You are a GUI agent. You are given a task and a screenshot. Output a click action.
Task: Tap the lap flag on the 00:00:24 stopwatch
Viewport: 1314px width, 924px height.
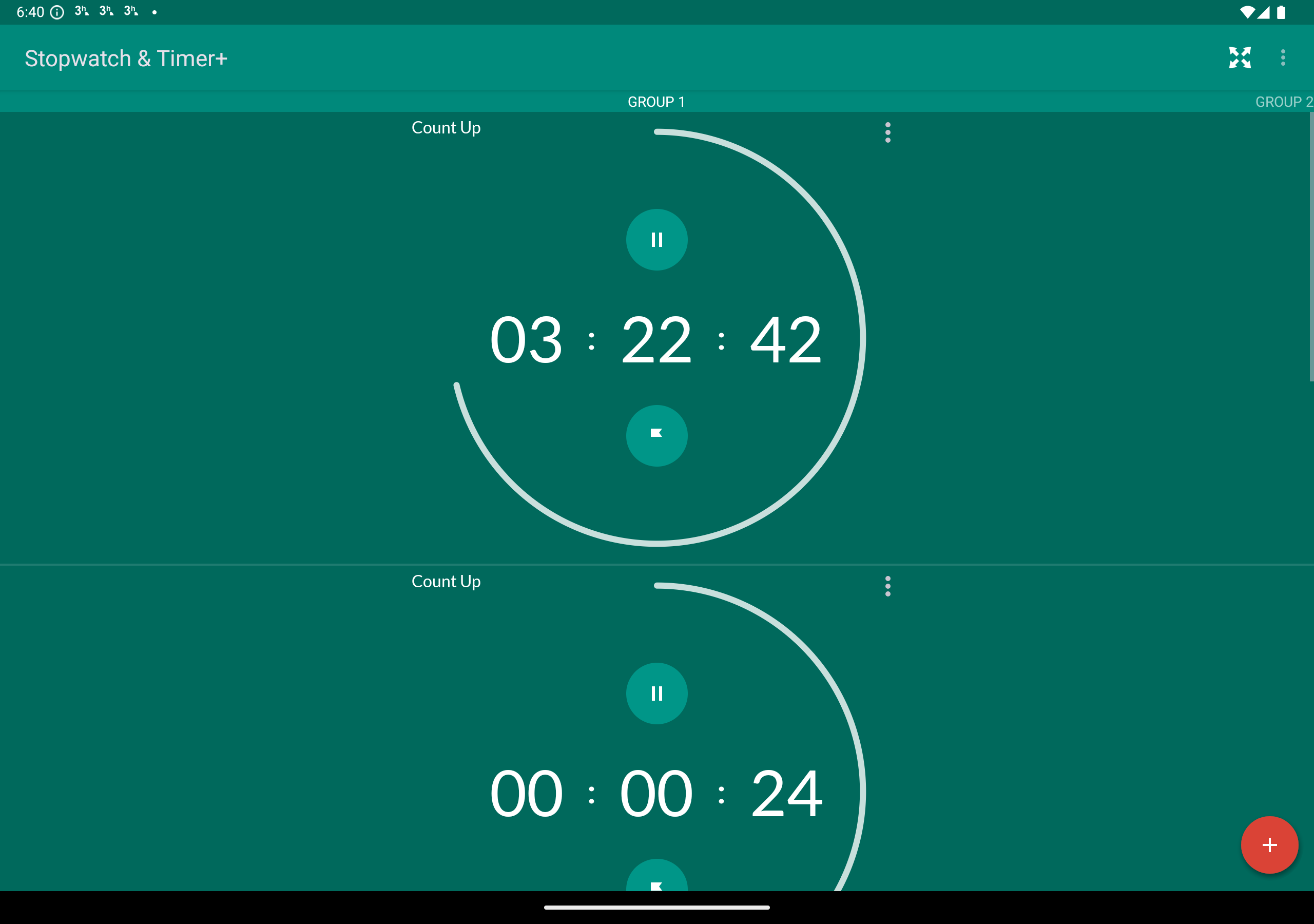pyautogui.click(x=656, y=875)
